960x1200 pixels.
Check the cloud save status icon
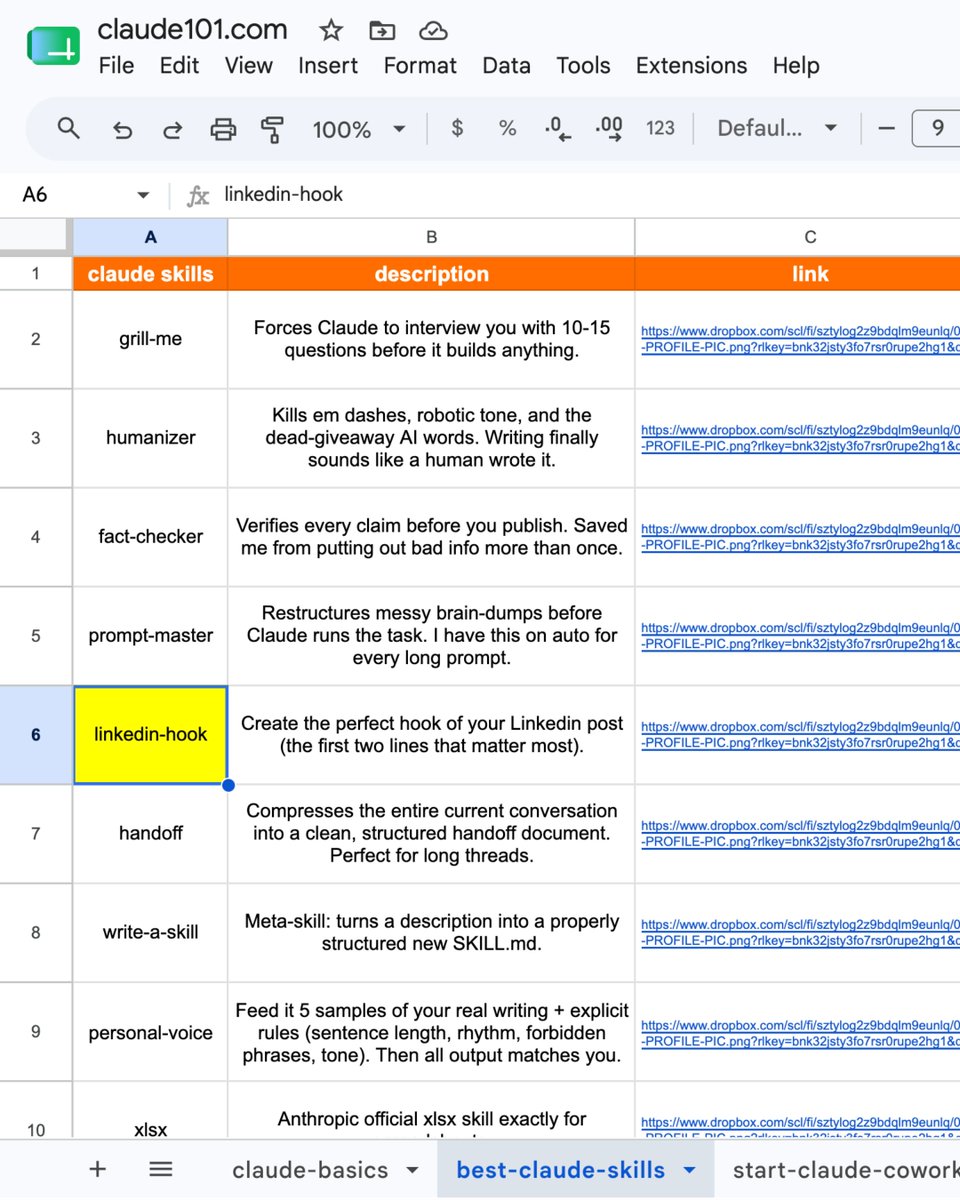point(432,31)
